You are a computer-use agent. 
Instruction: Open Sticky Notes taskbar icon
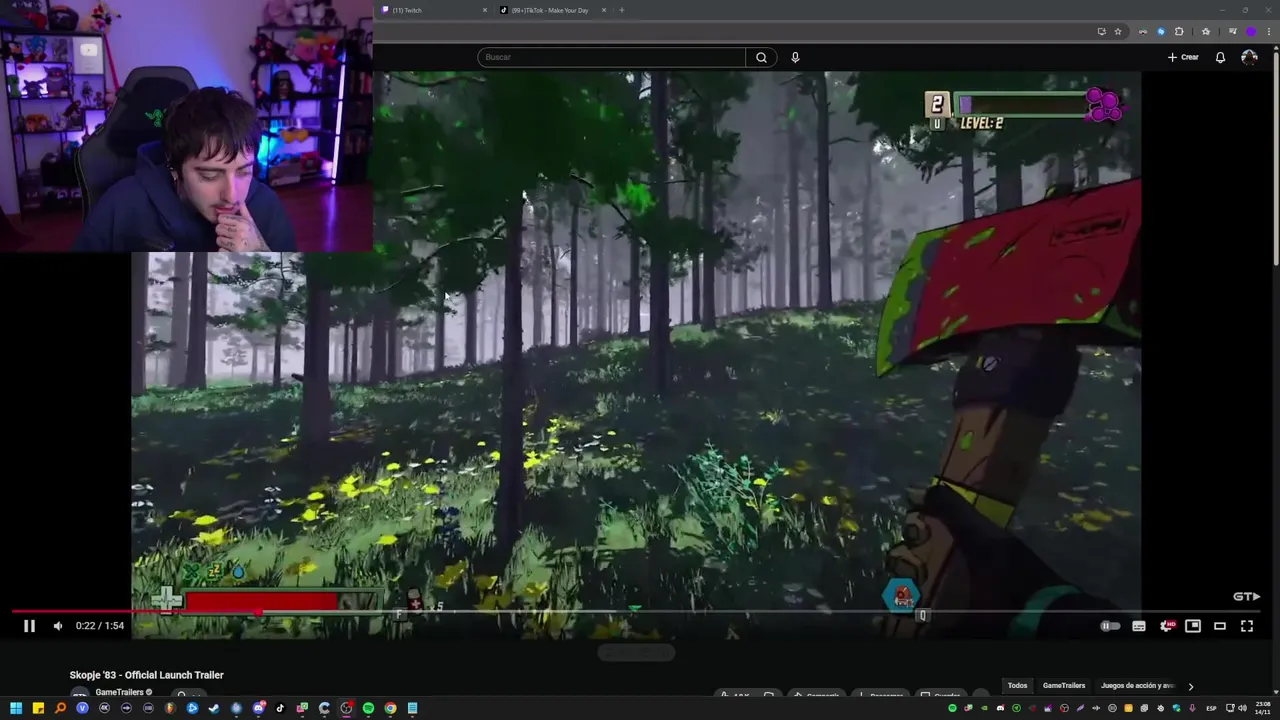coord(38,708)
